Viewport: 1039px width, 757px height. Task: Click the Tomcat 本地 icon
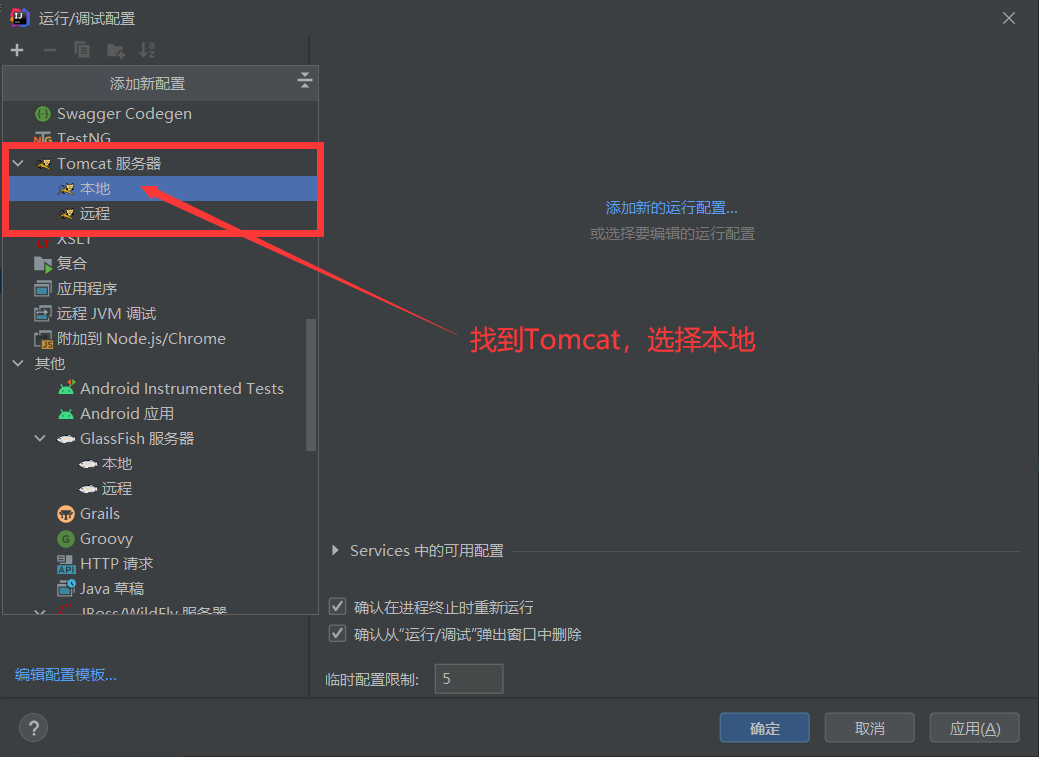click(x=66, y=189)
